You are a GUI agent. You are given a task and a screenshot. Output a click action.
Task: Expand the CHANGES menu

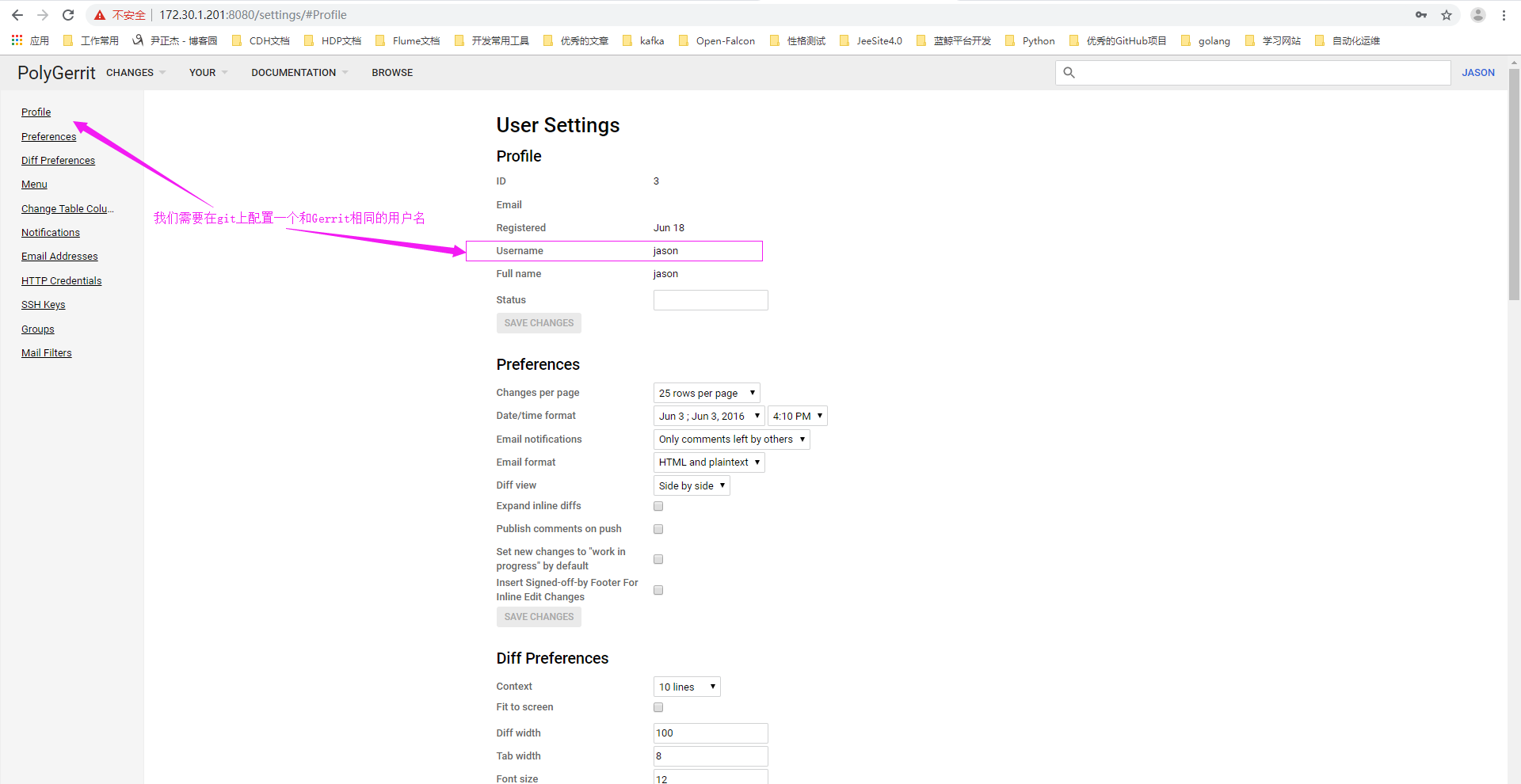point(135,73)
